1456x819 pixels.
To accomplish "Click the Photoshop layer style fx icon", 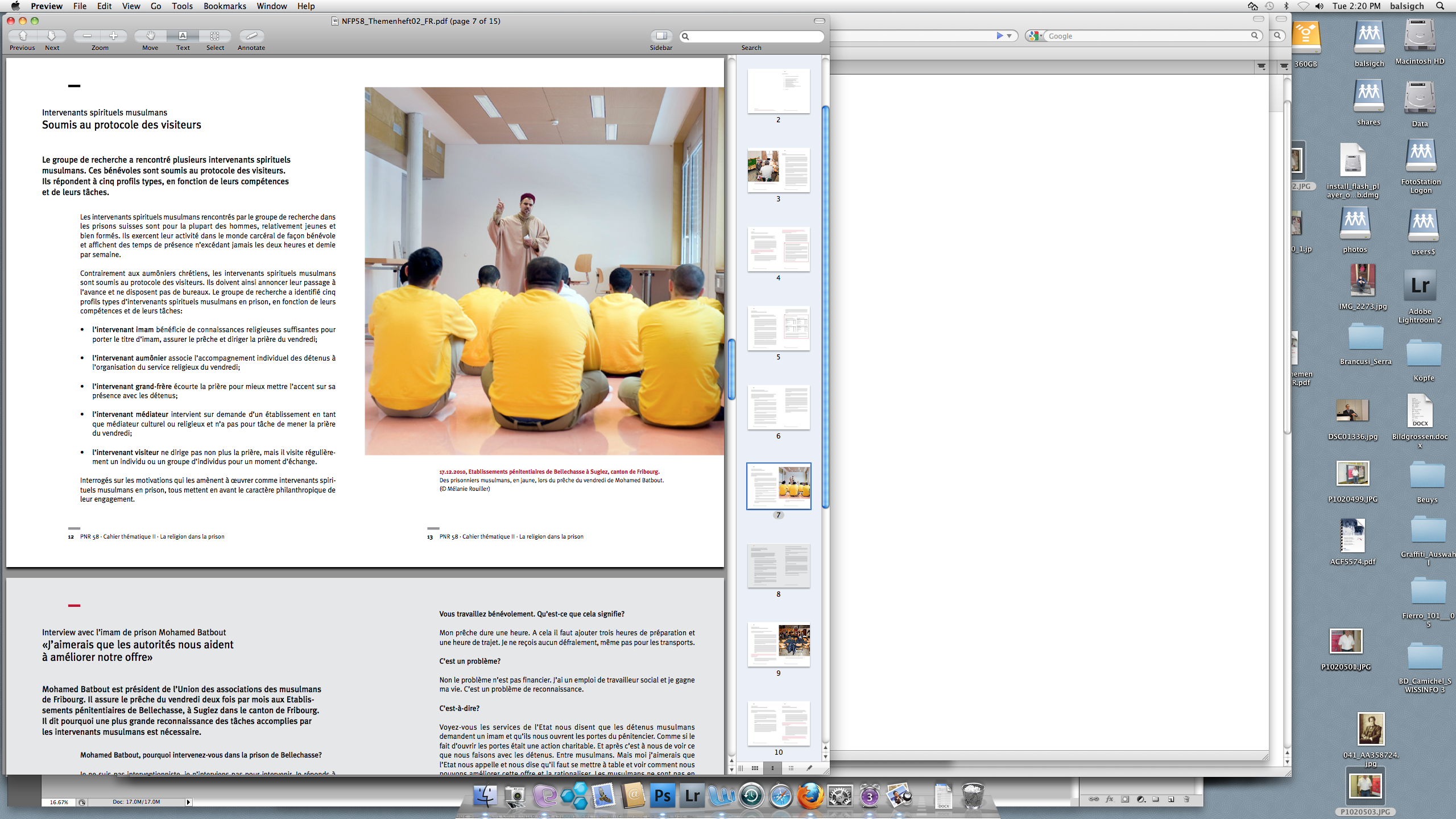I will tap(1109, 799).
